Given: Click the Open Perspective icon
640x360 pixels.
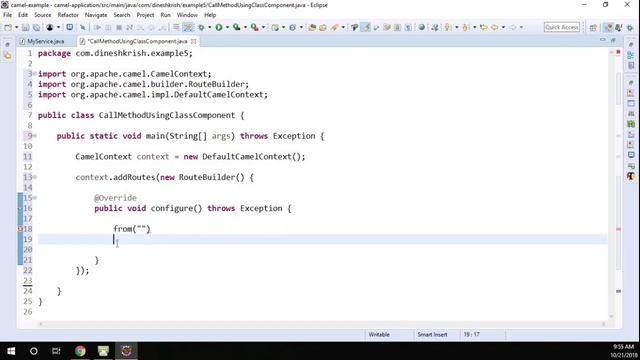Looking at the screenshot, I should pos(593,27).
